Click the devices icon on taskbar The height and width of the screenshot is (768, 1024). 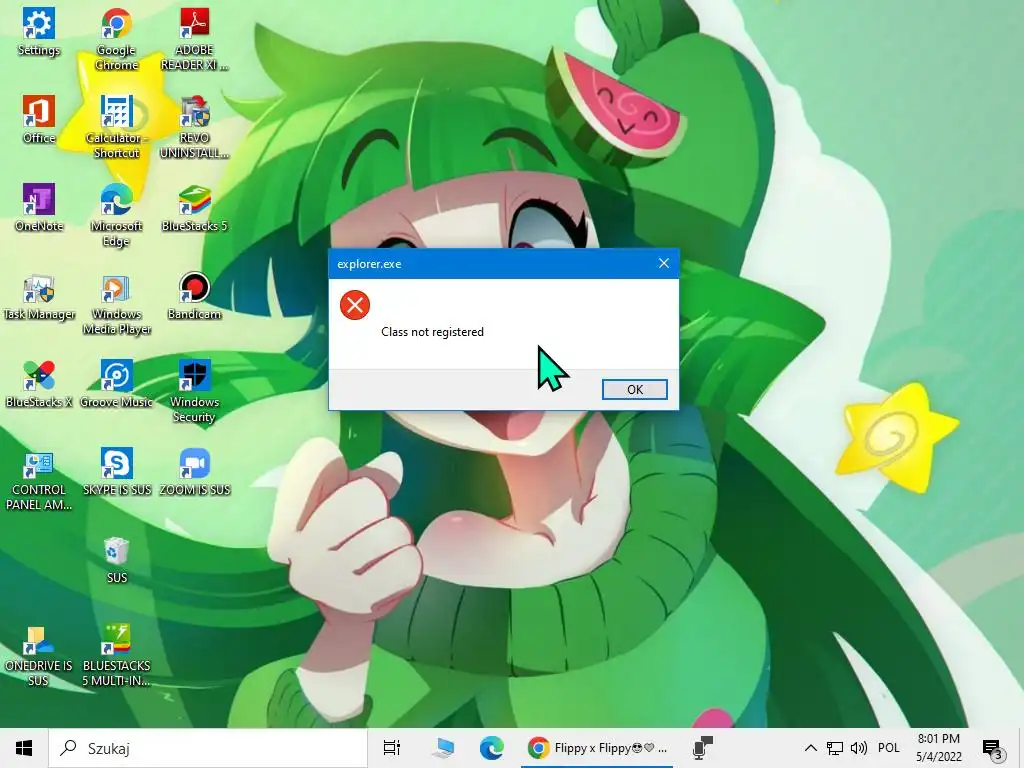pyautogui.click(x=702, y=748)
